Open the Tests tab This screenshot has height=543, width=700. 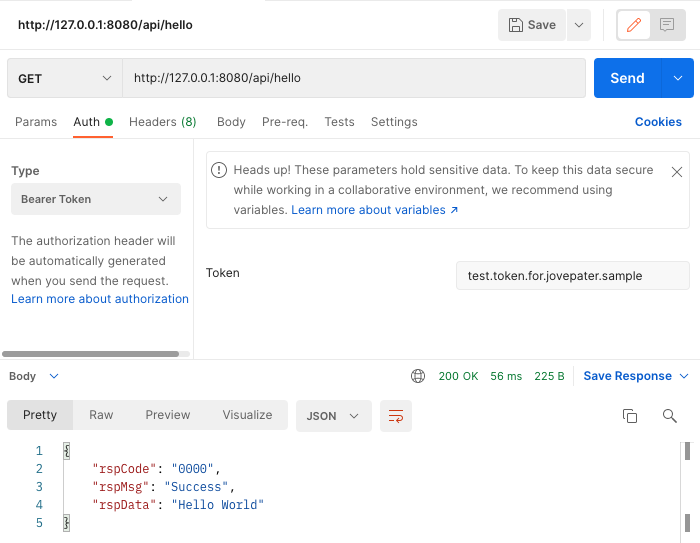click(x=339, y=122)
